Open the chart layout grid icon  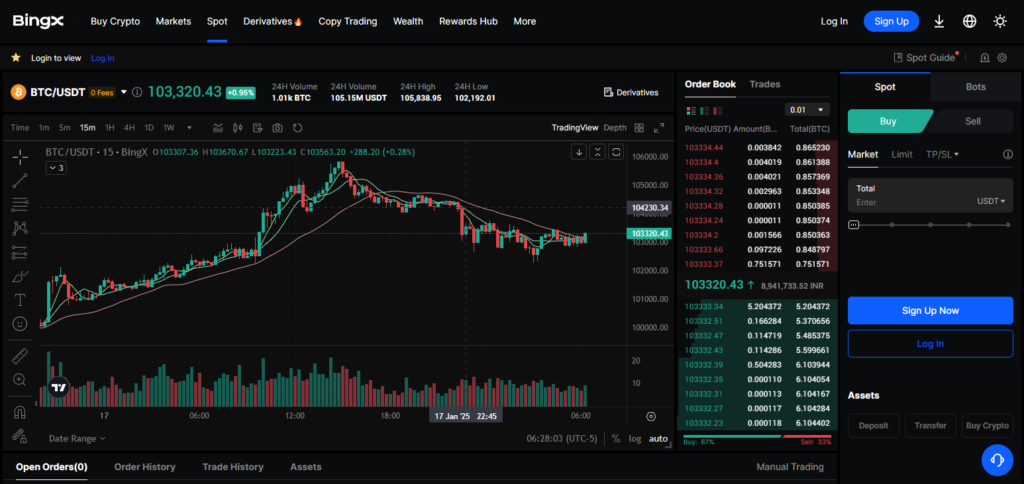(639, 127)
